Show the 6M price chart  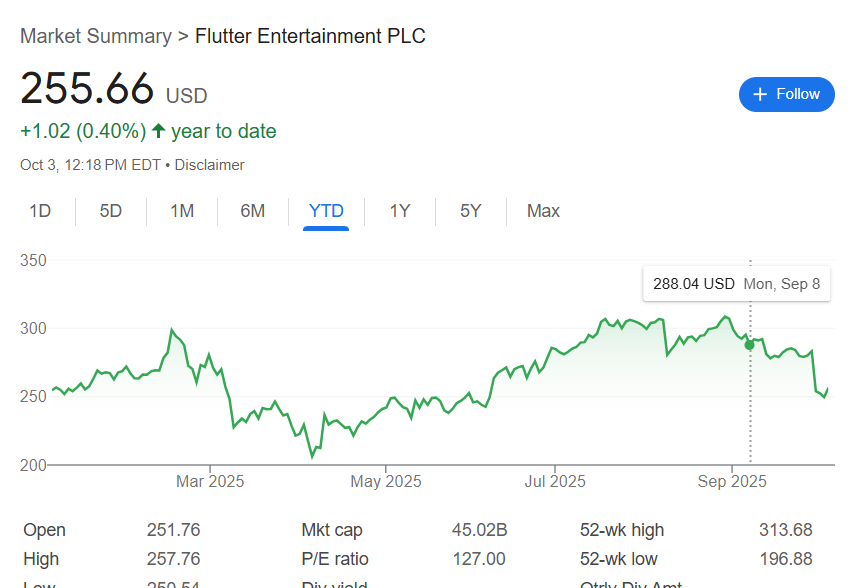pyautogui.click(x=253, y=211)
